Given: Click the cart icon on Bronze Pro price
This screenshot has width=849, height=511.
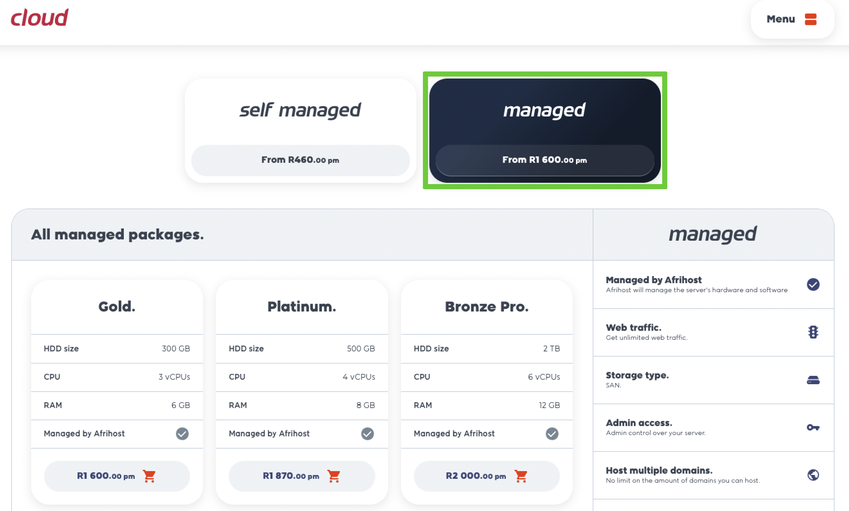Looking at the screenshot, I should click(x=521, y=476).
